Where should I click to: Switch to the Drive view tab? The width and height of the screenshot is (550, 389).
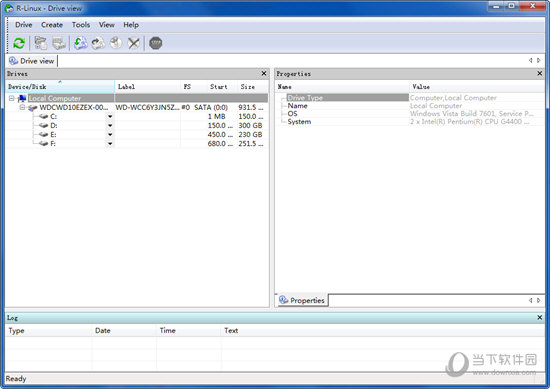coord(32,61)
